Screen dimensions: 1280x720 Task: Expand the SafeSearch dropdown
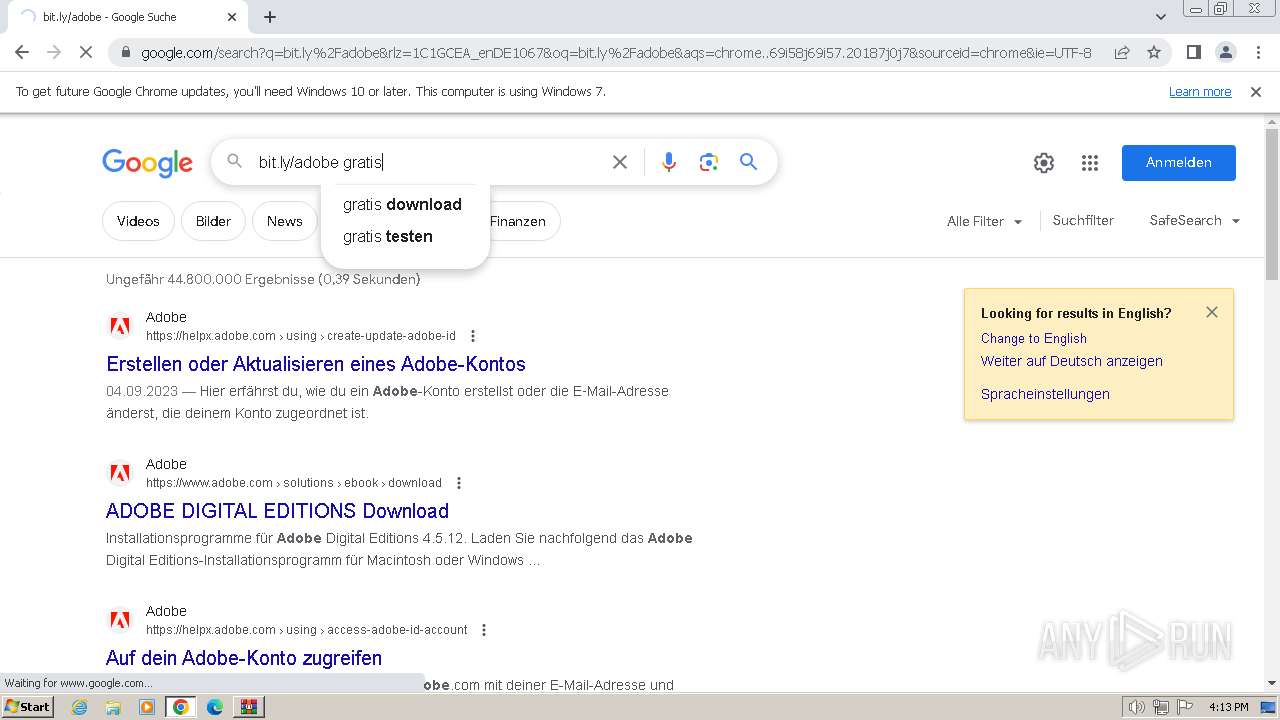(x=1195, y=221)
